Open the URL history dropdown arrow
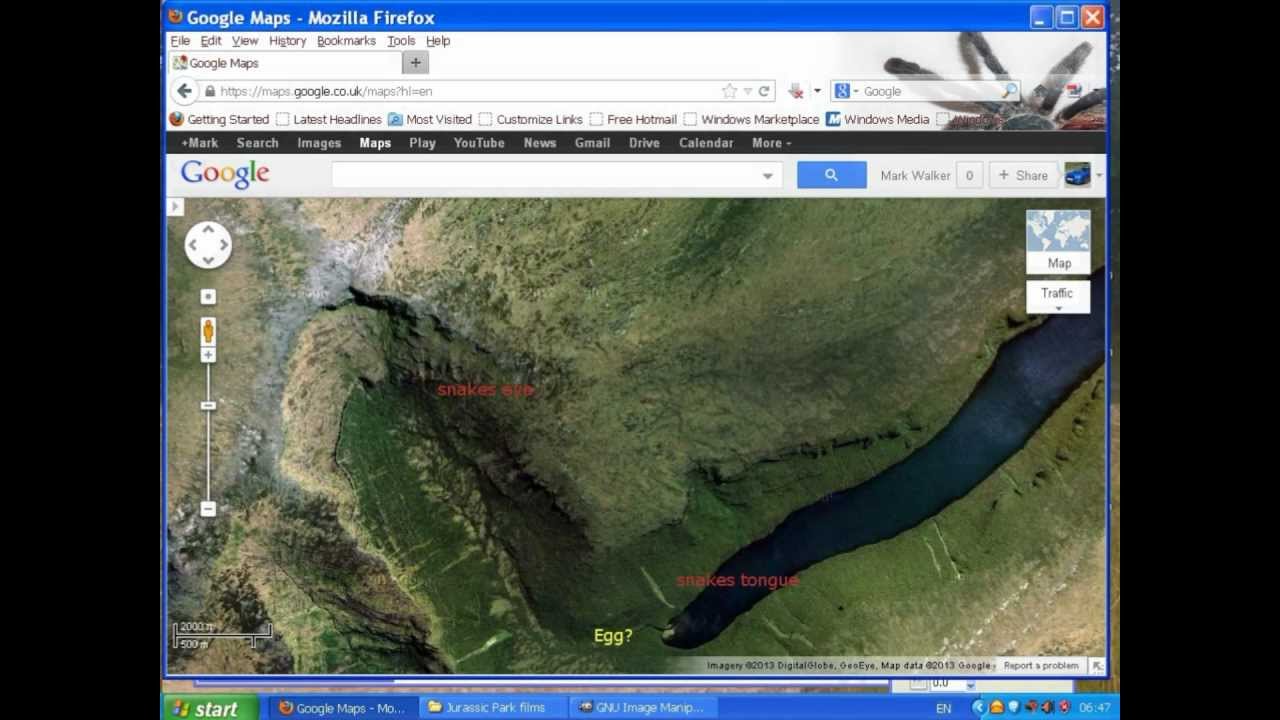 (x=747, y=91)
